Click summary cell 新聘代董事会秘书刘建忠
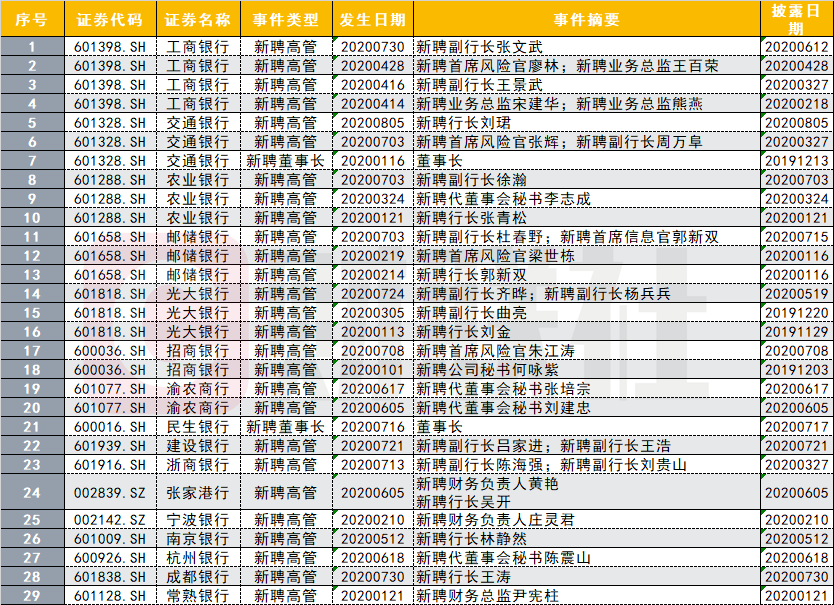834x605 pixels. tap(587, 408)
